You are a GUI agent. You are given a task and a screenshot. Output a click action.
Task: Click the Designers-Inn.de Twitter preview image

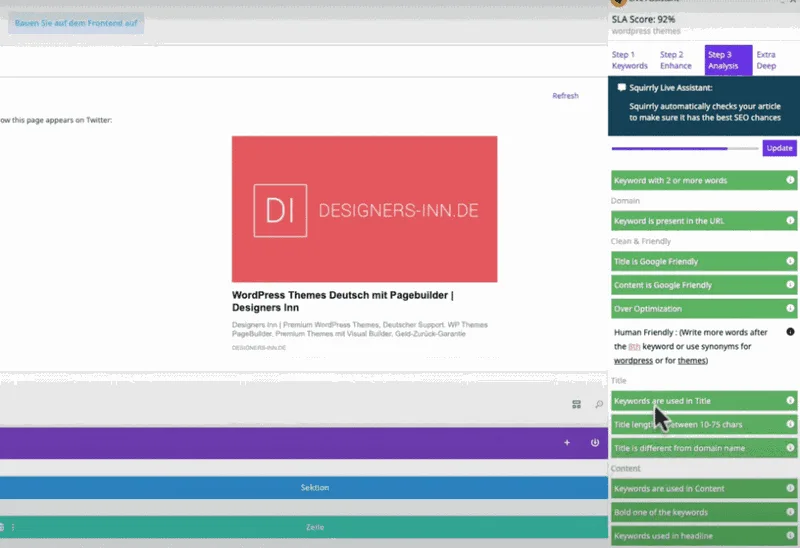click(x=364, y=209)
